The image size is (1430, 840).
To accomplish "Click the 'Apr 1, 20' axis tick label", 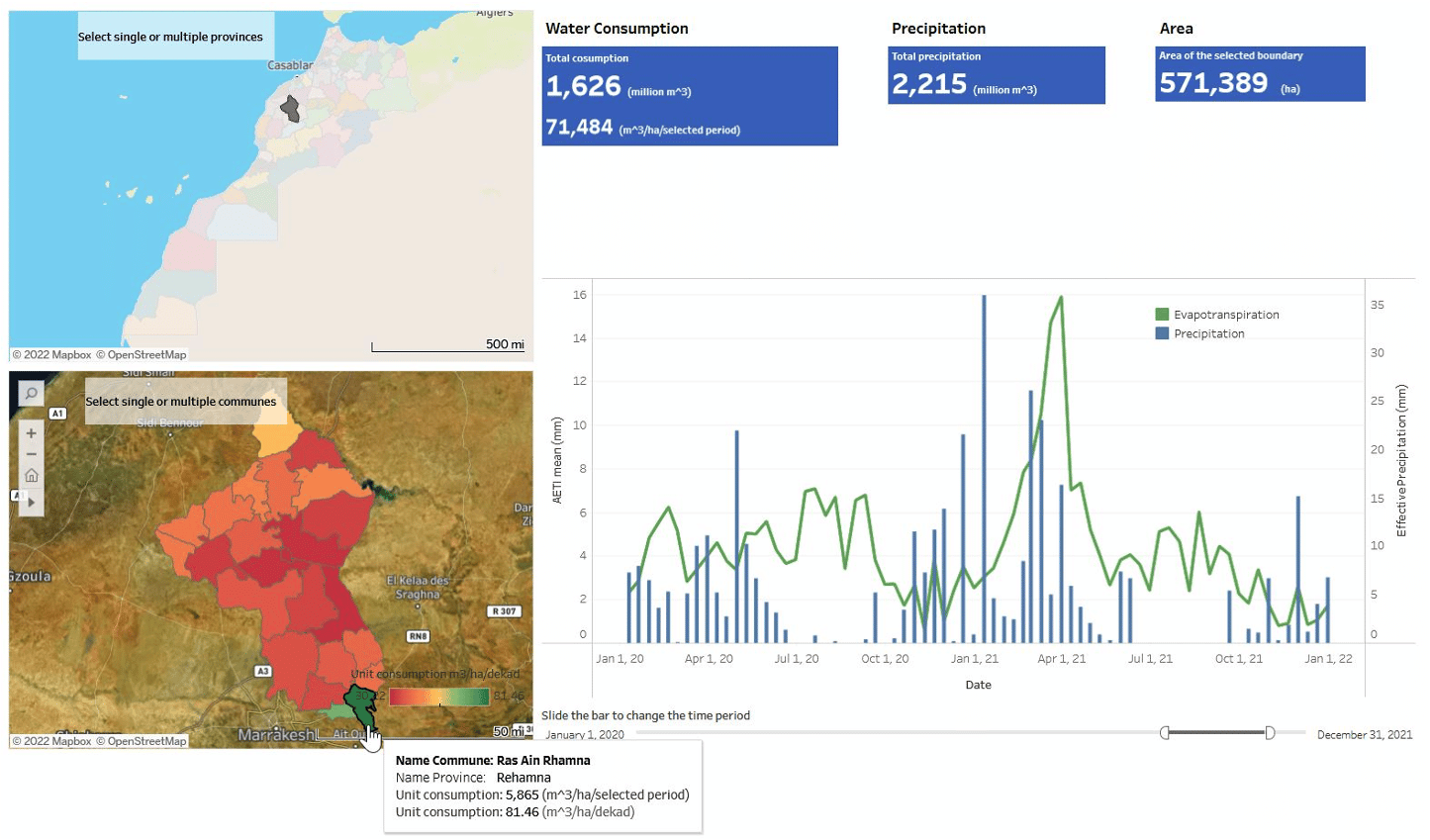I will pyautogui.click(x=709, y=659).
